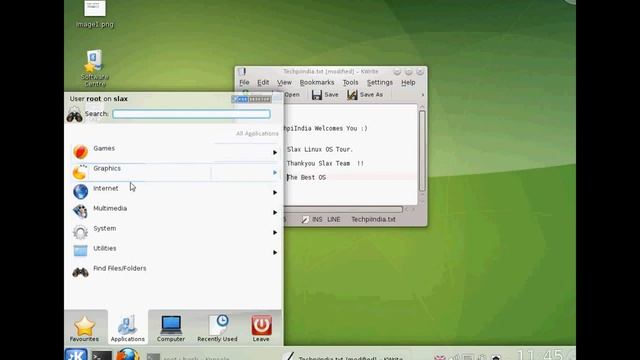Click the binoculars search icon
This screenshot has height=360, width=640.
(x=75, y=116)
